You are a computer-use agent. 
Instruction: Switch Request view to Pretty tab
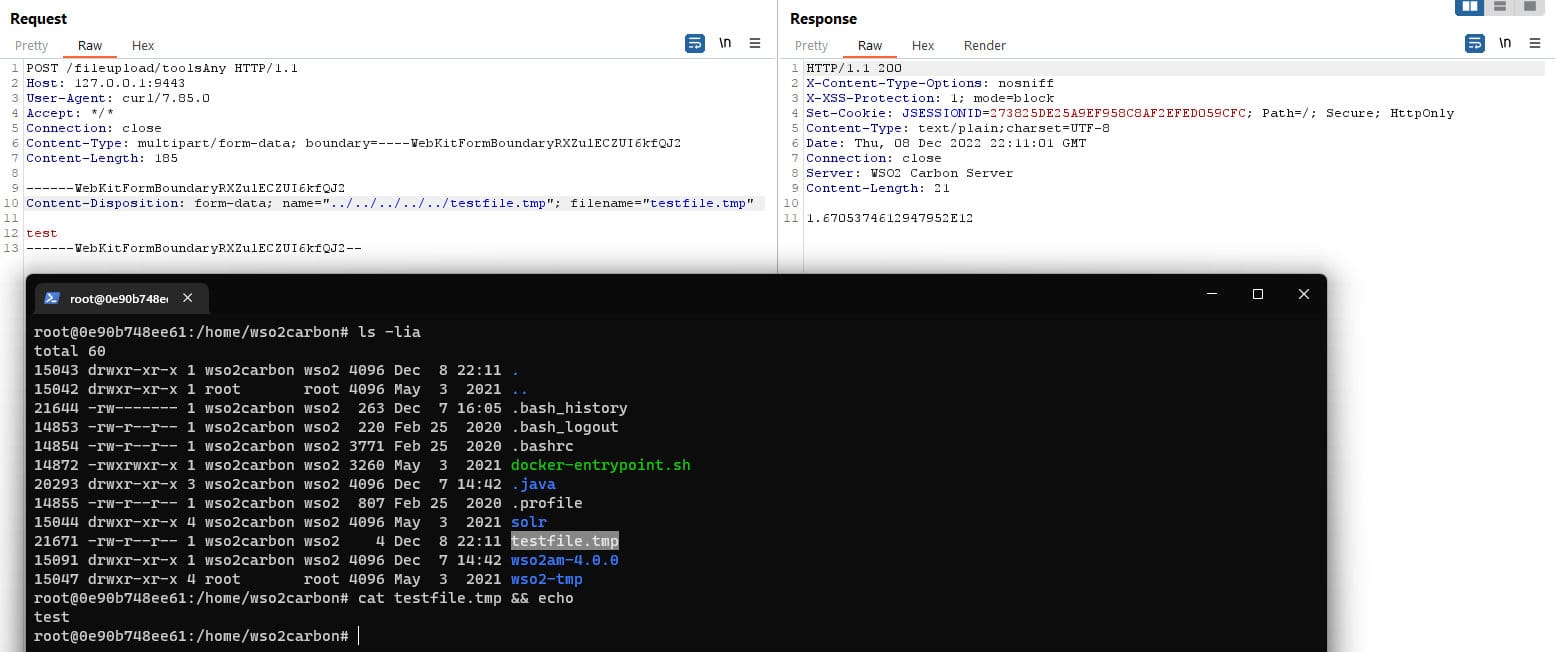point(32,45)
